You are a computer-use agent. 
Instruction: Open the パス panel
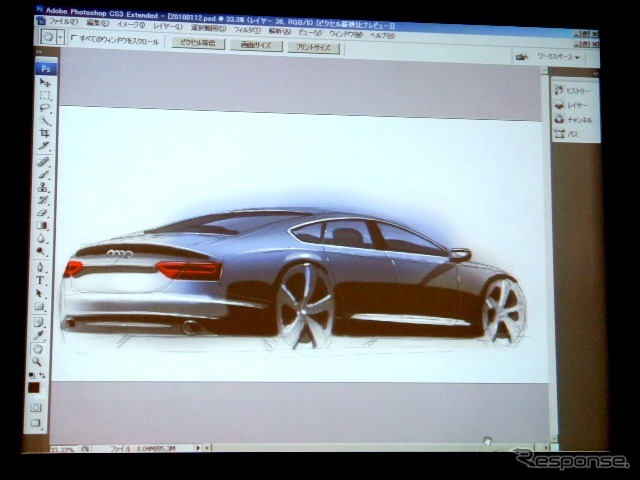pyautogui.click(x=566, y=134)
